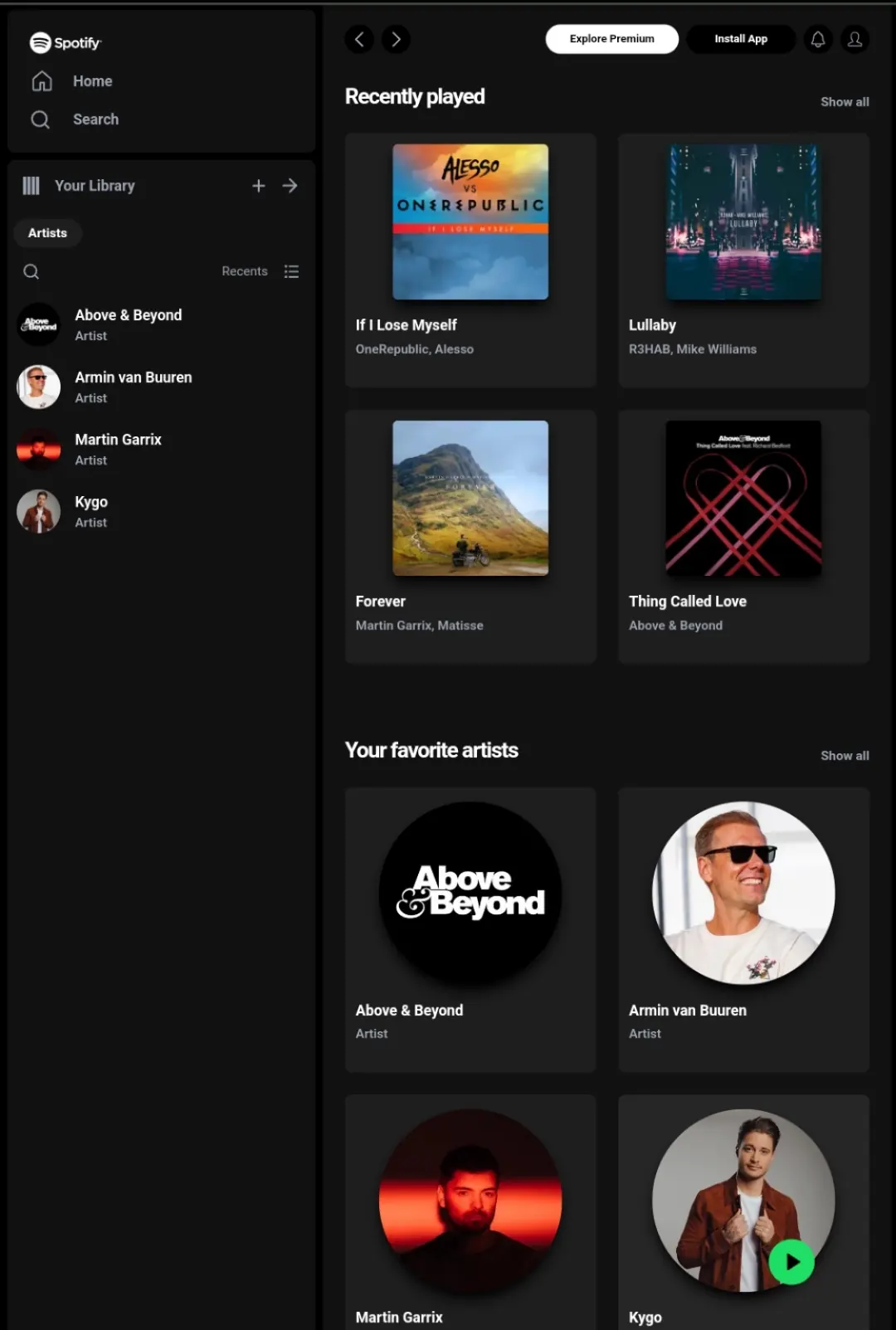
Task: Open If I Lose Myself album cover
Action: click(470, 222)
